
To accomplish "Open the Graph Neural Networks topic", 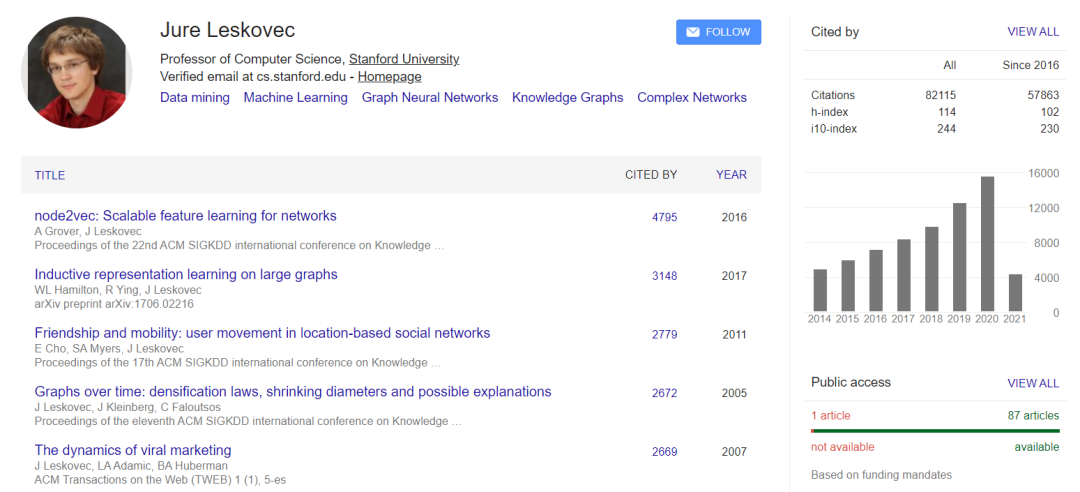I will [430, 98].
